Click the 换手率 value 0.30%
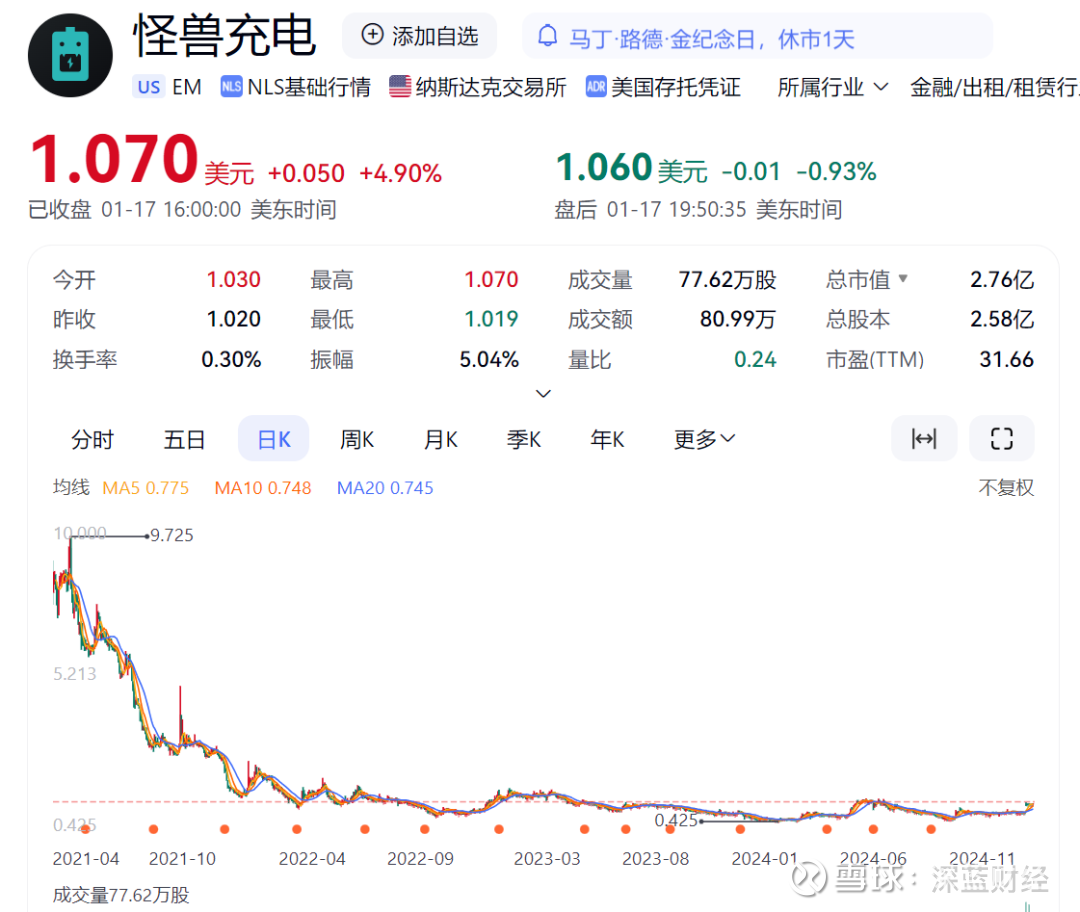1080x912 pixels. click(231, 359)
